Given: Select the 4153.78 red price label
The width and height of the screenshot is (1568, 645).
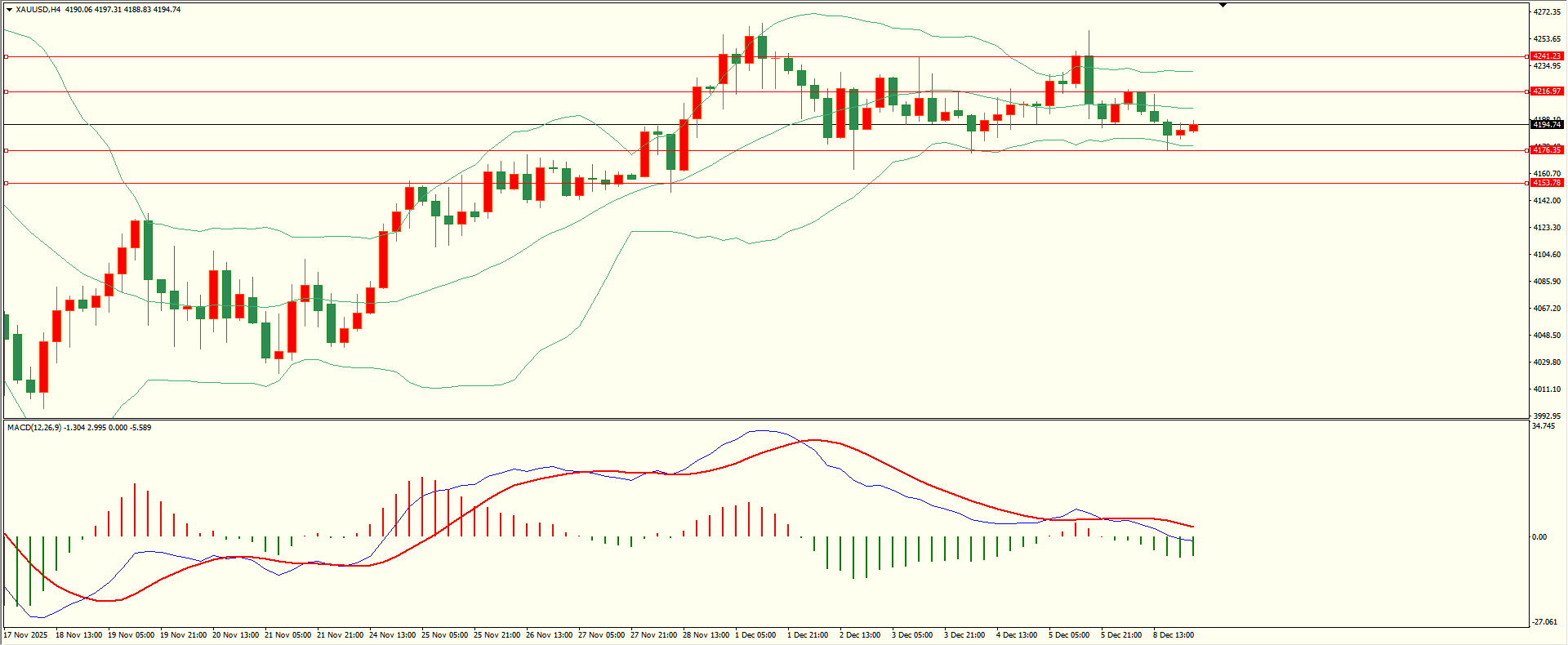Looking at the screenshot, I should pos(1546,183).
